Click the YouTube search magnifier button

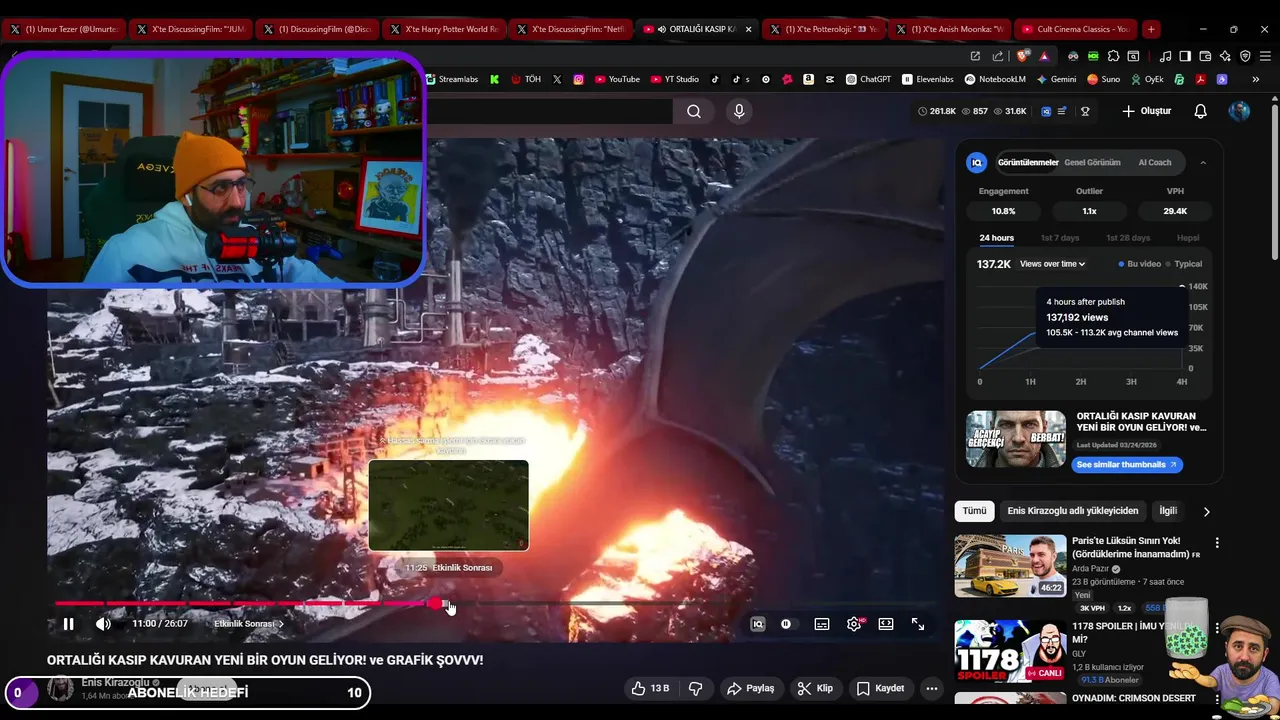coord(694,111)
